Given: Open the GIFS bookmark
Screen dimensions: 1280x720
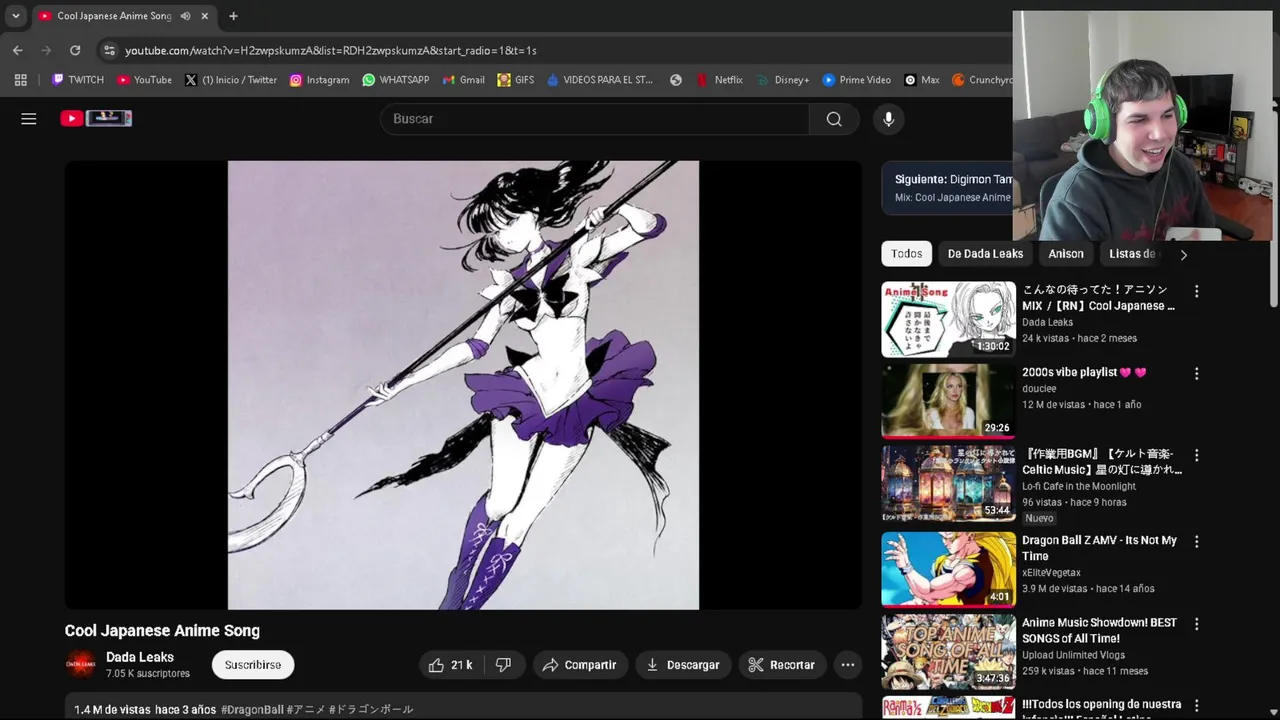Looking at the screenshot, I should 515,80.
